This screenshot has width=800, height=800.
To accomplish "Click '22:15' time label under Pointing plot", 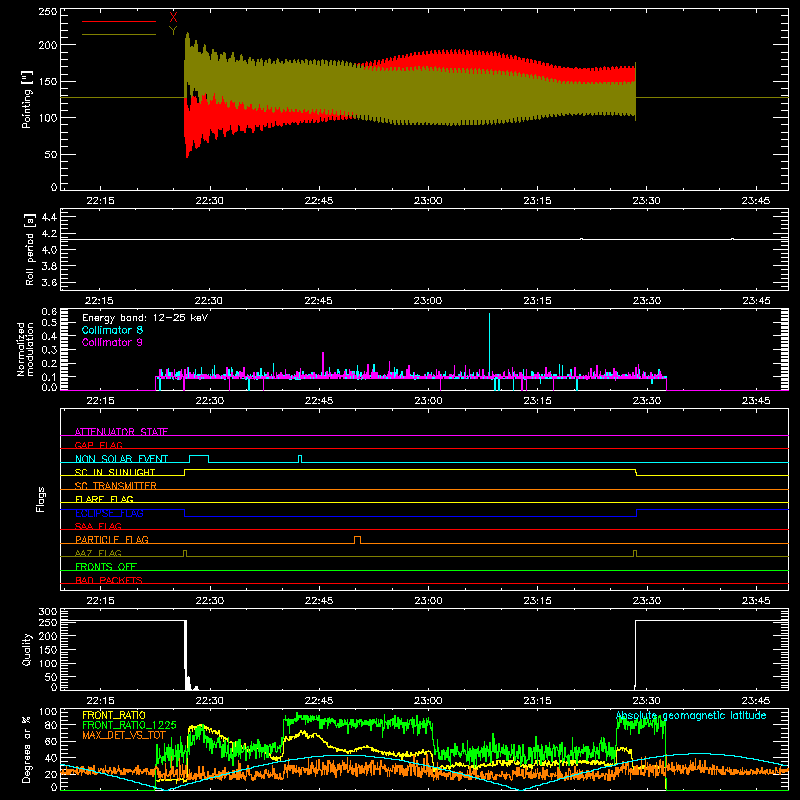I will coord(100,201).
